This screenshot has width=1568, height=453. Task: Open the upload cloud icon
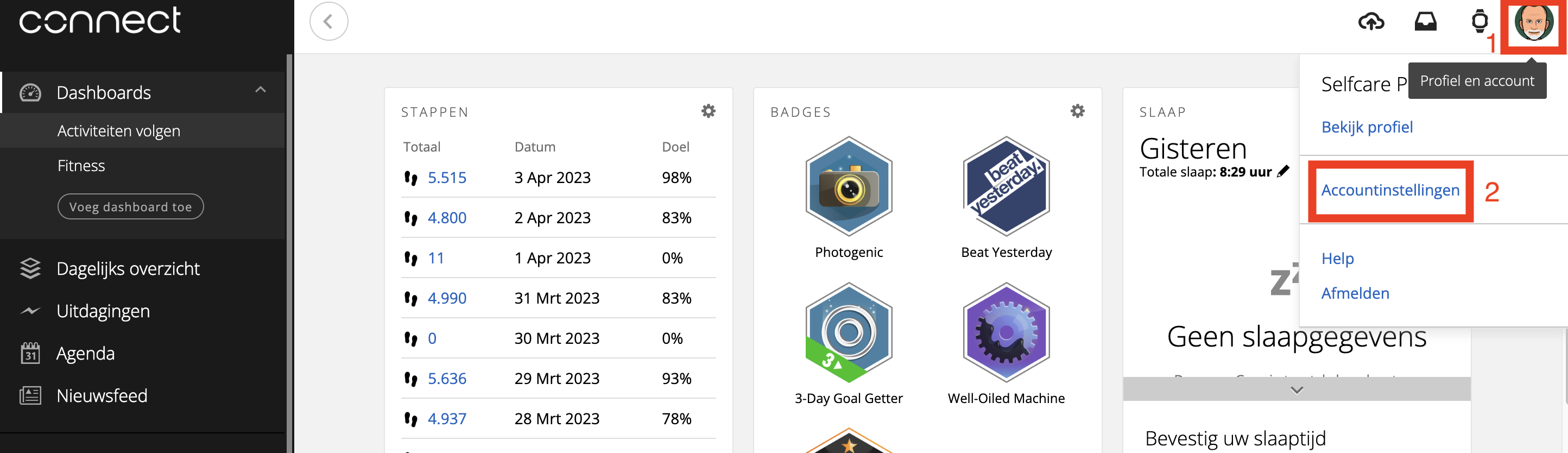click(1372, 22)
